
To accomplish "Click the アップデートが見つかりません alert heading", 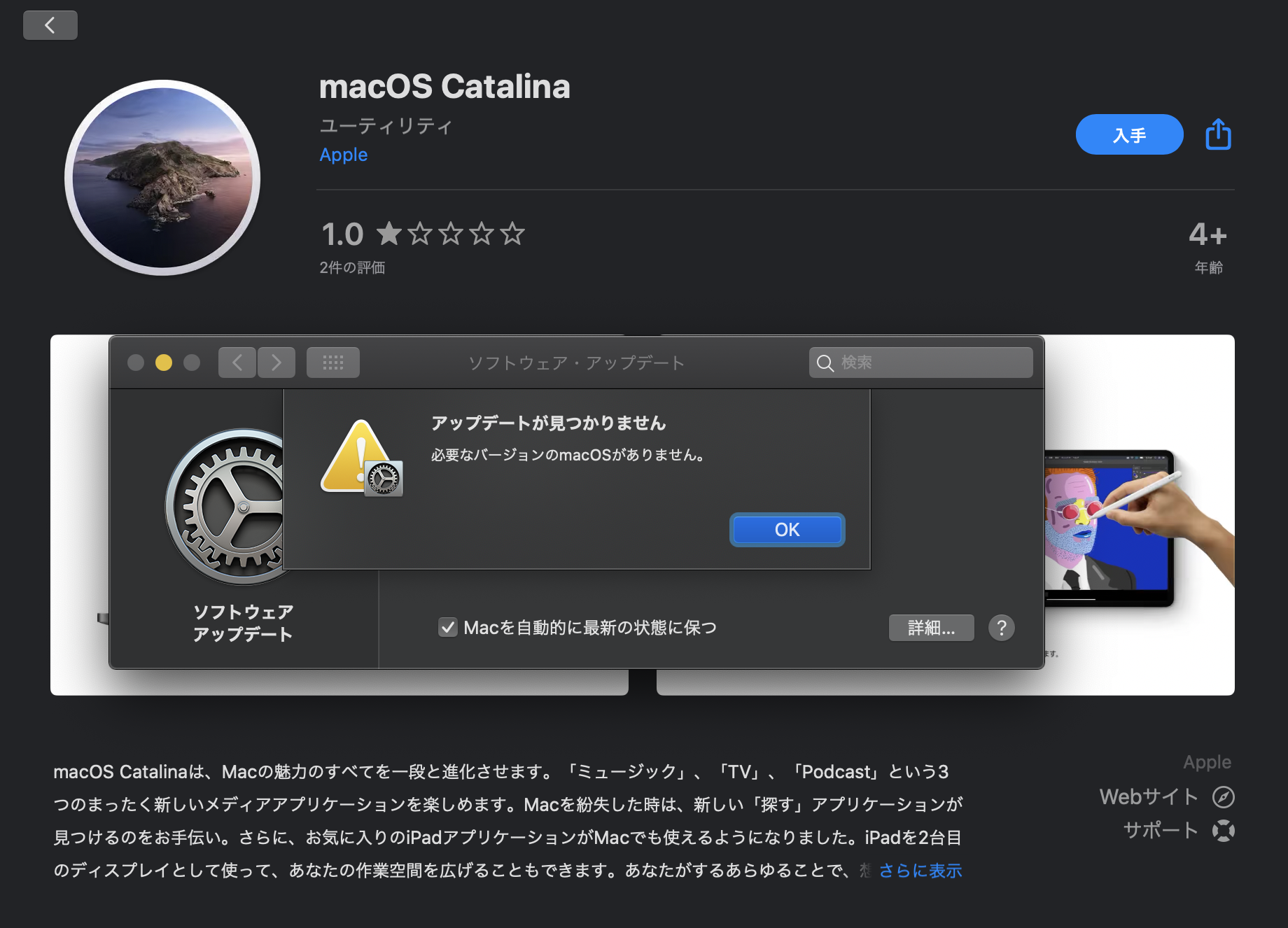I will 548,423.
